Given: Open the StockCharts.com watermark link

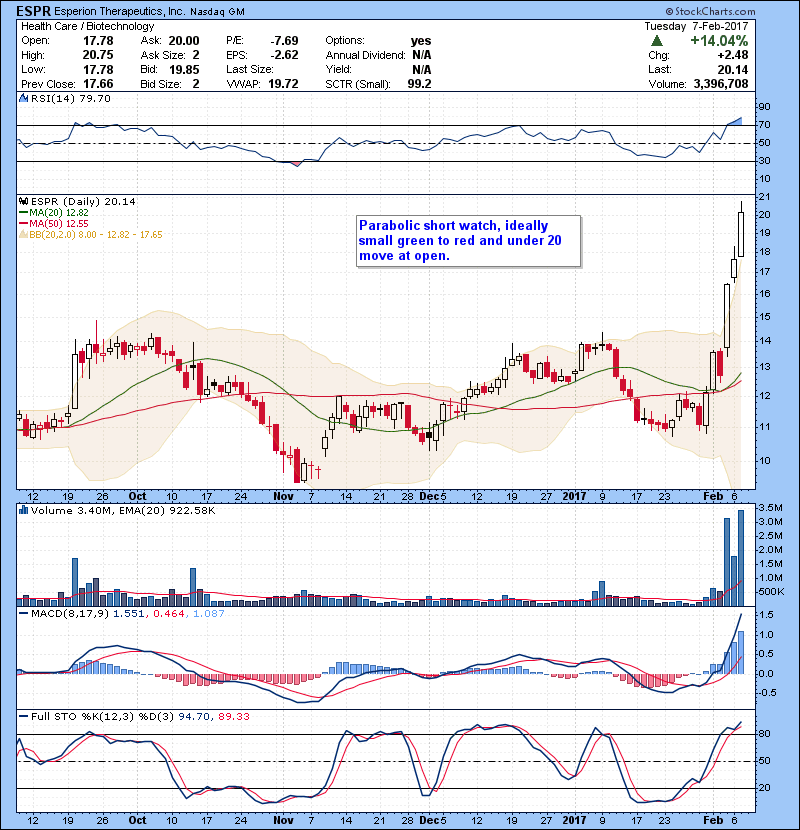Looking at the screenshot, I should point(710,11).
